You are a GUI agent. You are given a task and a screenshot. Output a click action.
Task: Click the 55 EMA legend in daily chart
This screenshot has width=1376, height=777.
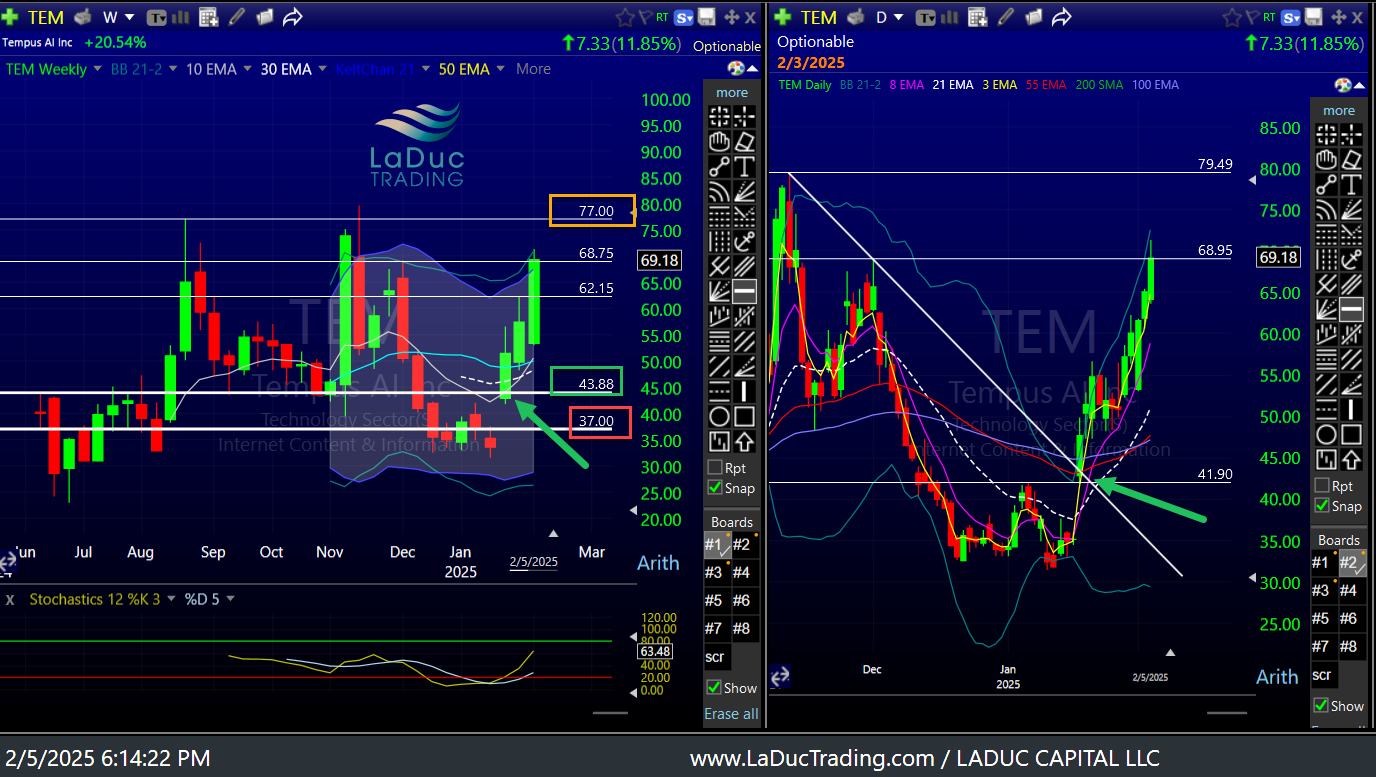[1046, 85]
